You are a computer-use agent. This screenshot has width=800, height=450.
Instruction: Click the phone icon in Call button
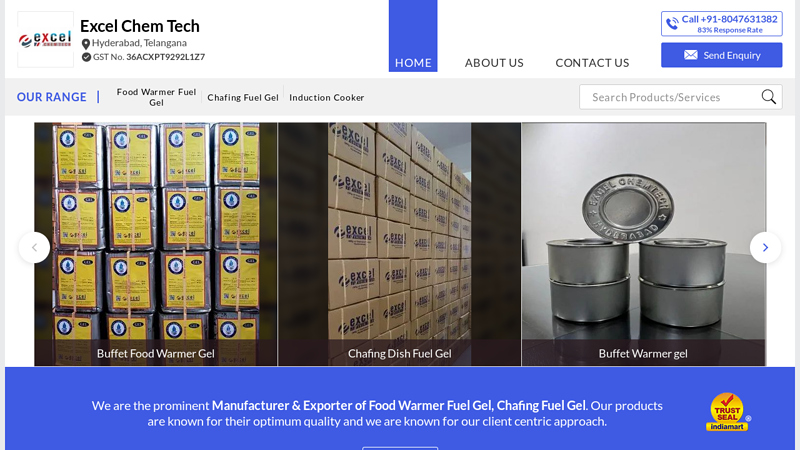tap(672, 23)
